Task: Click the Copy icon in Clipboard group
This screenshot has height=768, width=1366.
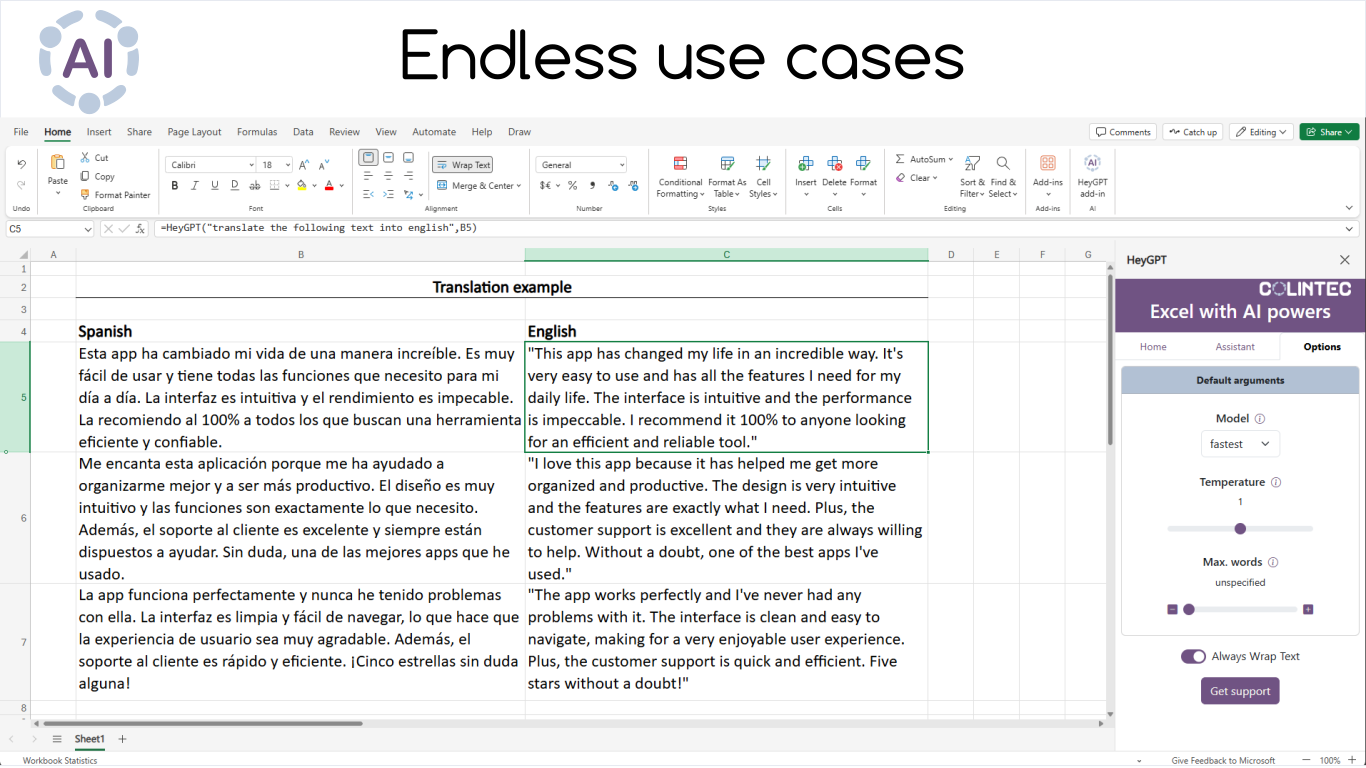Action: [x=85, y=176]
